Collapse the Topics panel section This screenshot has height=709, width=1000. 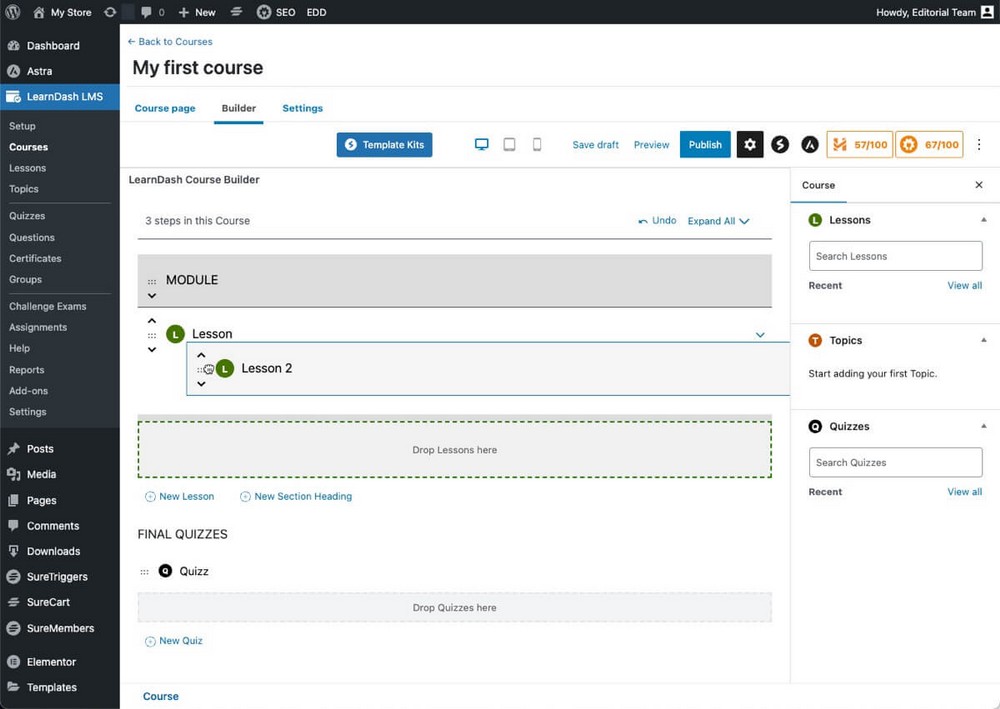[x=983, y=340]
